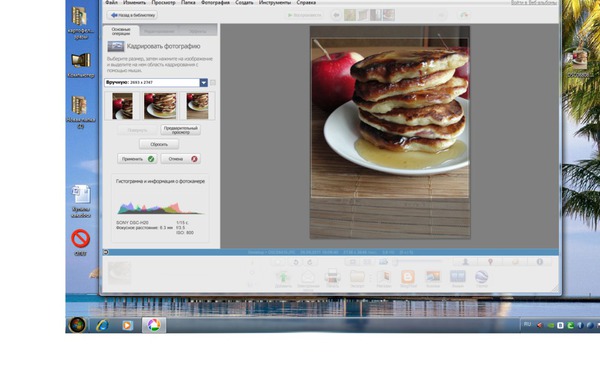Screen dimensions: 600x375
Task: Choose the first suggested crop thumbnail
Action: point(122,106)
